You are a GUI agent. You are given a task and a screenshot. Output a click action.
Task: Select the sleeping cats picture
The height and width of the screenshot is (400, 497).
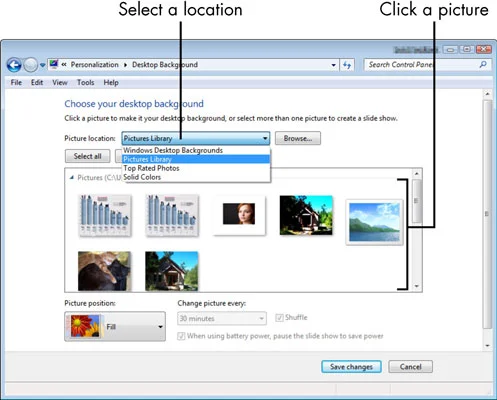104,271
